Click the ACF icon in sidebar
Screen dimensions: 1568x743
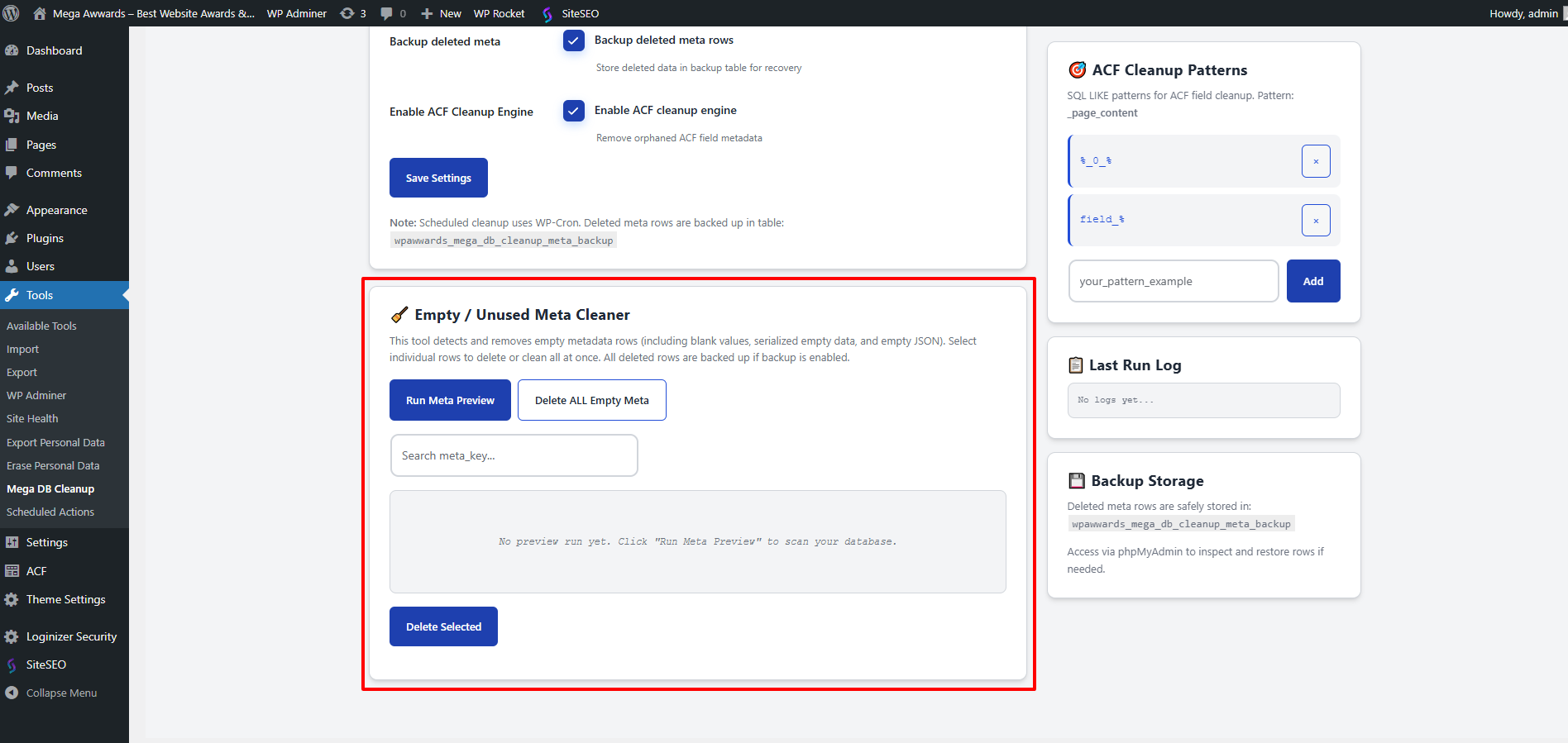(x=12, y=571)
